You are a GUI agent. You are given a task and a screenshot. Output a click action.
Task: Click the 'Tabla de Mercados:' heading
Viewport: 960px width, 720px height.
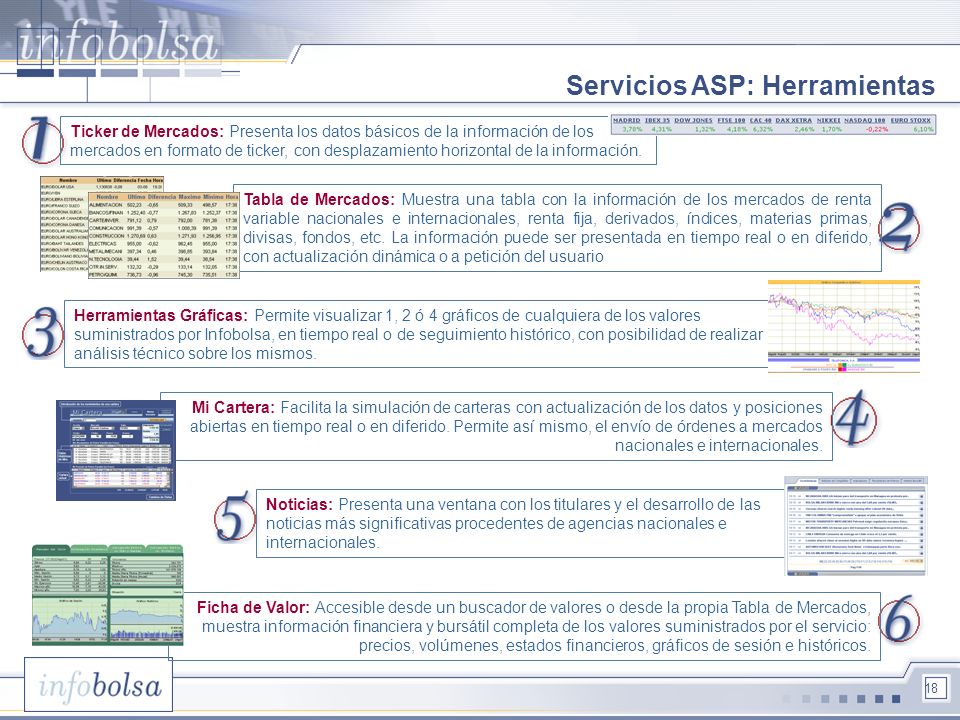point(319,199)
